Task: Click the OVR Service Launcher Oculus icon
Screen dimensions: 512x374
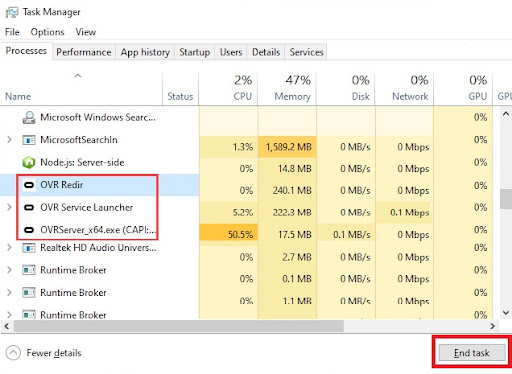Action: pyautogui.click(x=29, y=208)
